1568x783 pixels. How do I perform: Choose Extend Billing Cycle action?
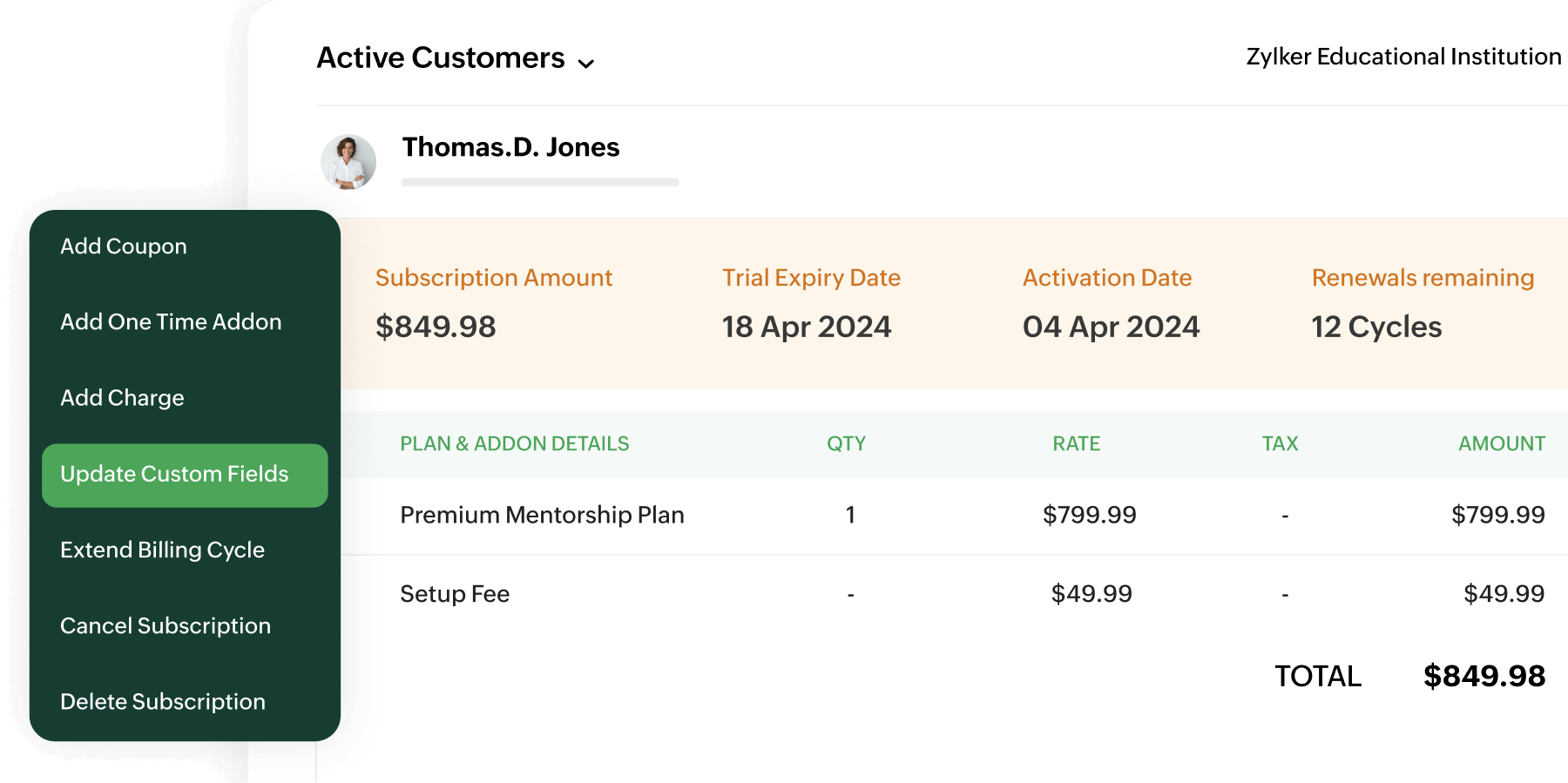(162, 550)
